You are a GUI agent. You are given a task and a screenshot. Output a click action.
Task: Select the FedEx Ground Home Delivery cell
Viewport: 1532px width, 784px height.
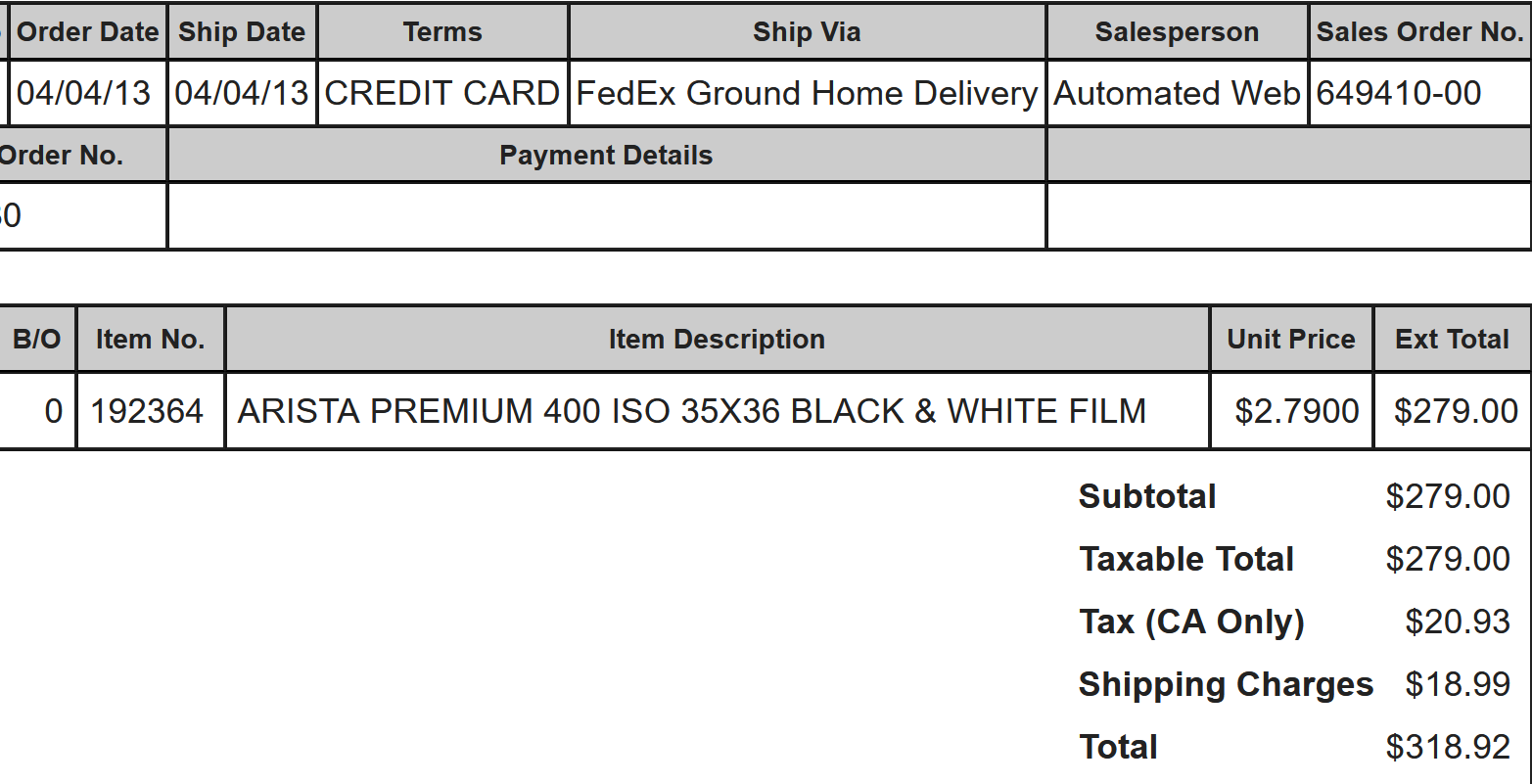point(807,93)
